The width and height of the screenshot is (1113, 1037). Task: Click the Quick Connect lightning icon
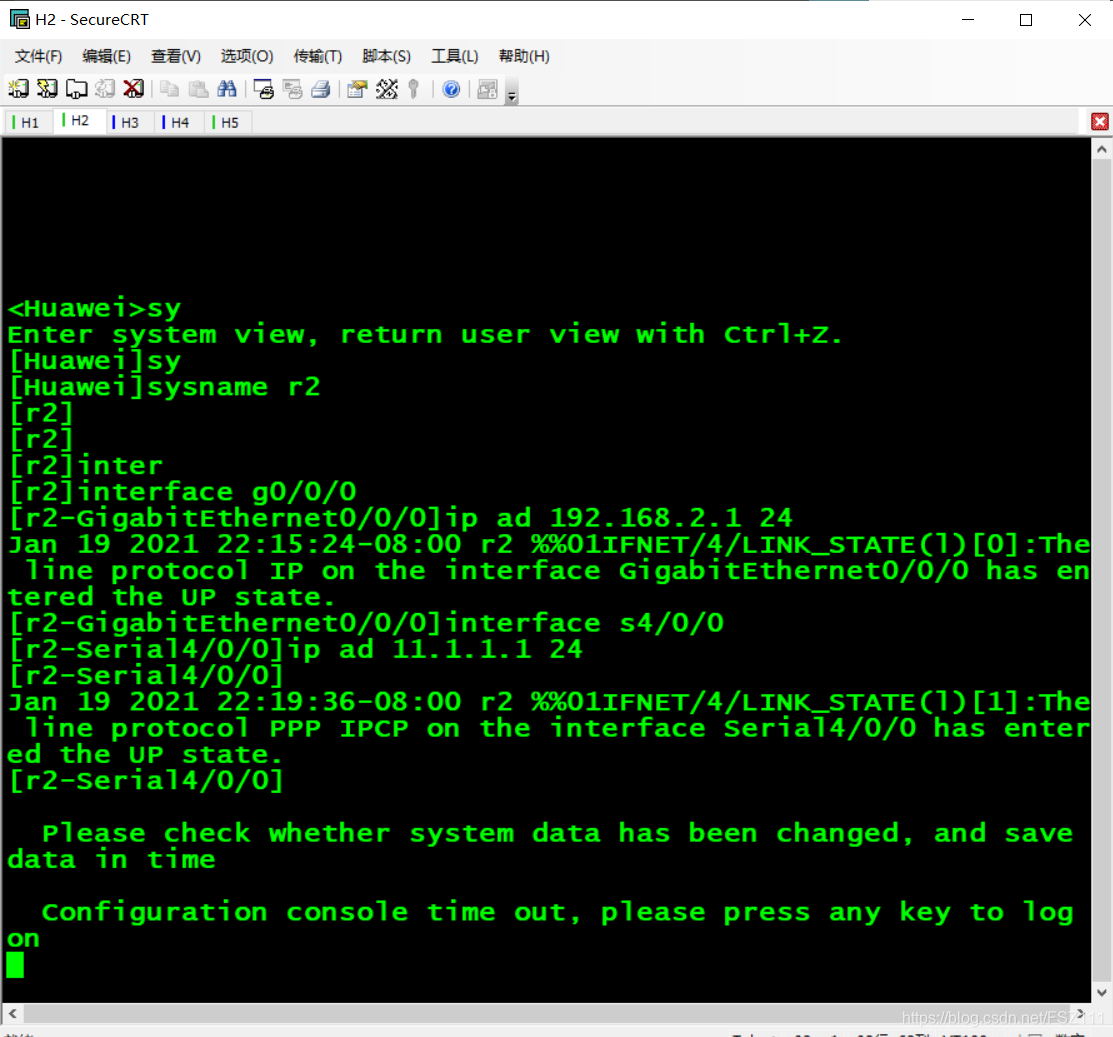tap(48, 89)
